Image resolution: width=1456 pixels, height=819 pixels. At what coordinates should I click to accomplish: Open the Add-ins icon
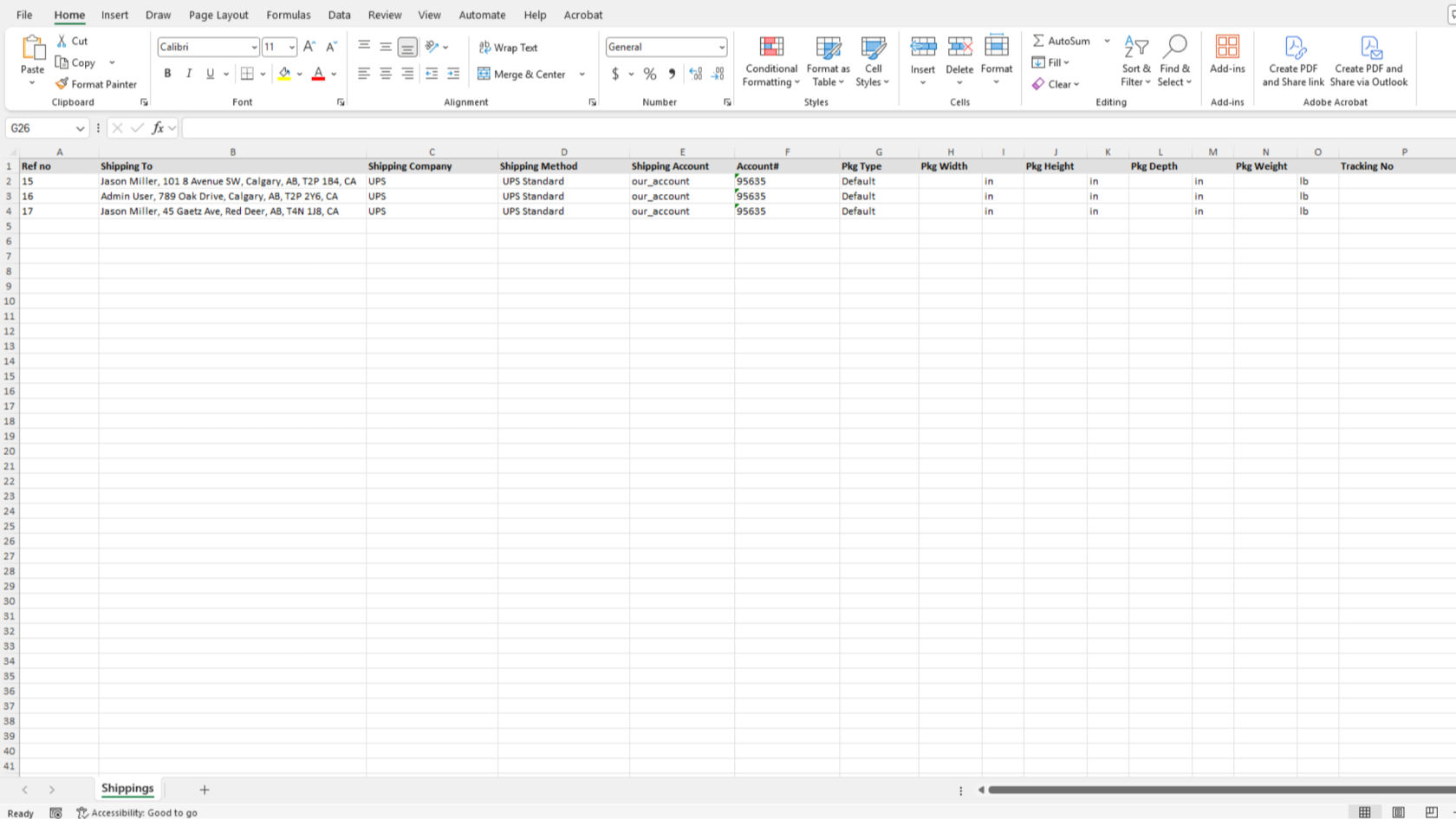pyautogui.click(x=1227, y=47)
